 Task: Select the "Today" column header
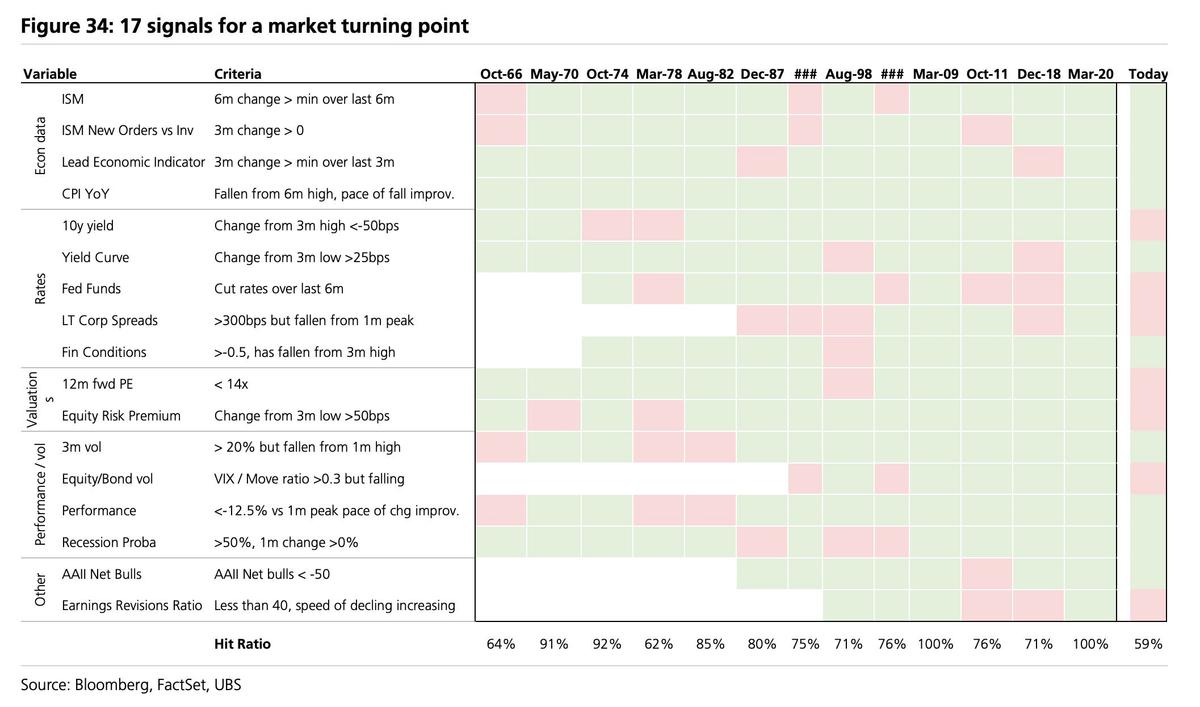coord(1147,74)
